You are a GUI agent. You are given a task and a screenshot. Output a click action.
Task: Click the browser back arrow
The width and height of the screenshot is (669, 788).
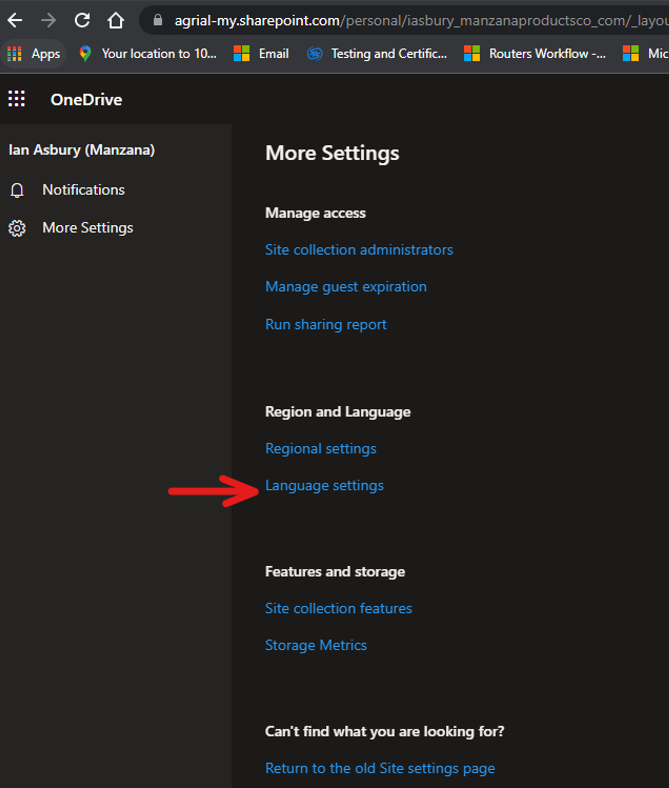(15, 21)
